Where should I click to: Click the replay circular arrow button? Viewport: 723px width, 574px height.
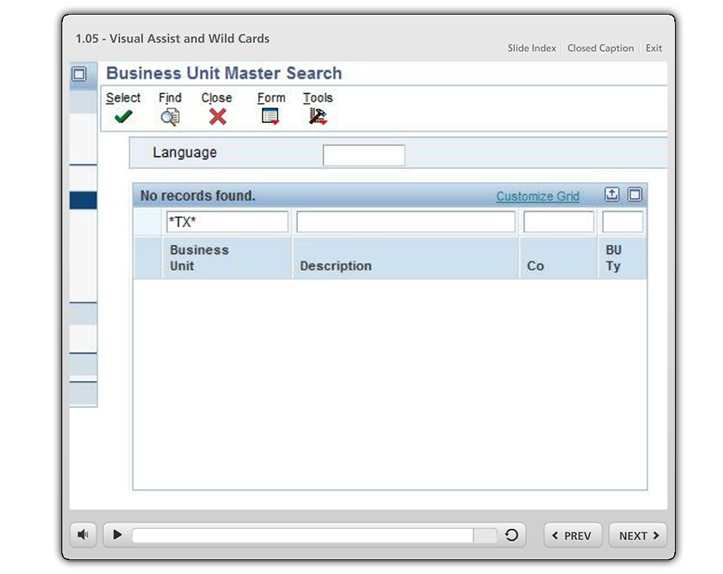click(x=512, y=535)
